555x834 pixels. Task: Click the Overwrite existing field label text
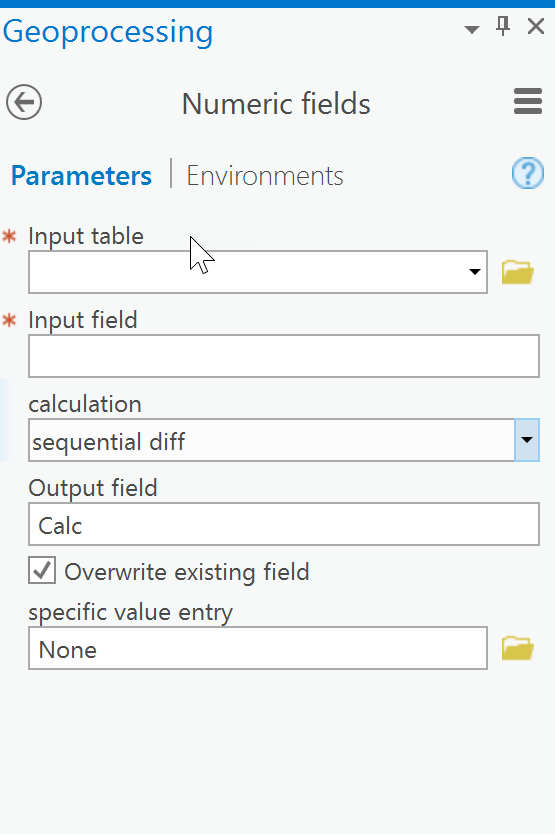click(x=187, y=572)
